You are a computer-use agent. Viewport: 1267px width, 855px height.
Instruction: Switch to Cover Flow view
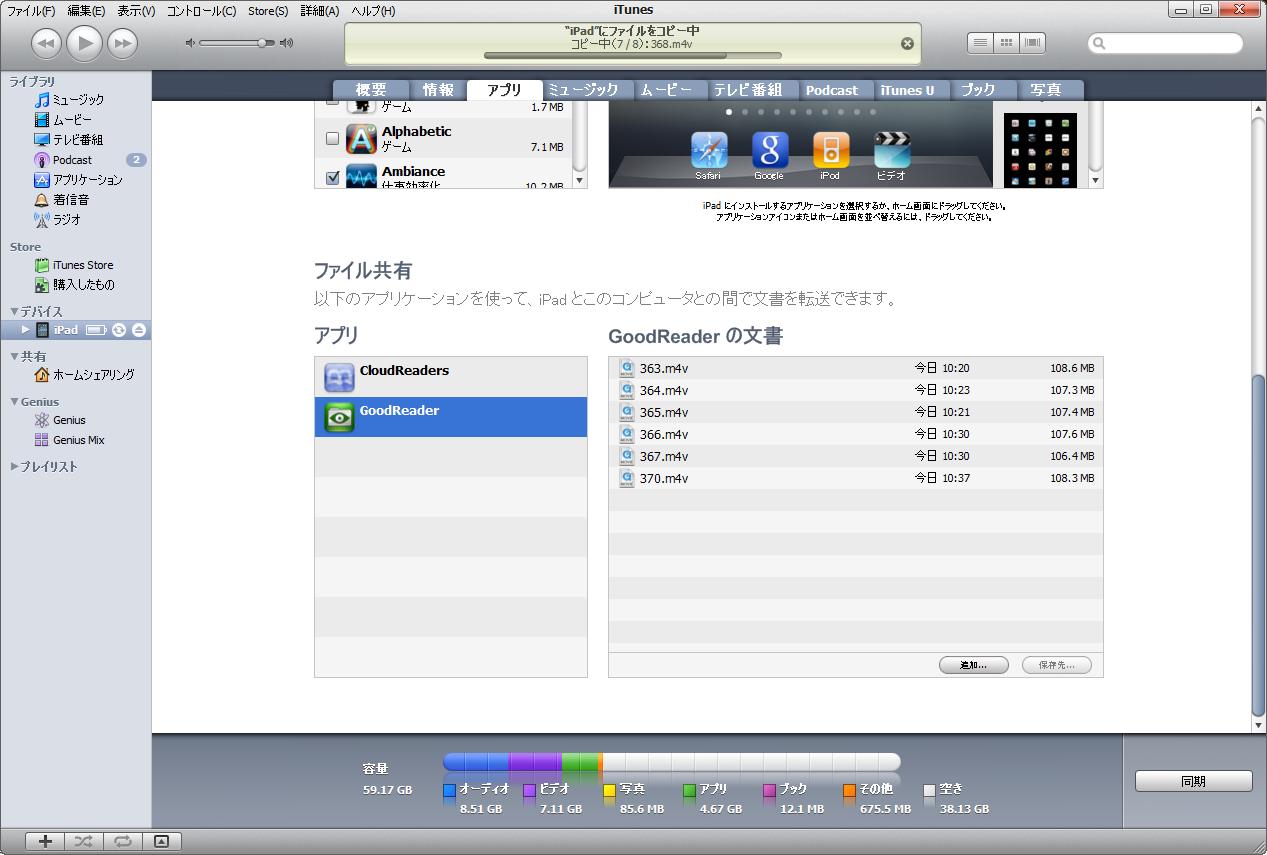click(1033, 43)
